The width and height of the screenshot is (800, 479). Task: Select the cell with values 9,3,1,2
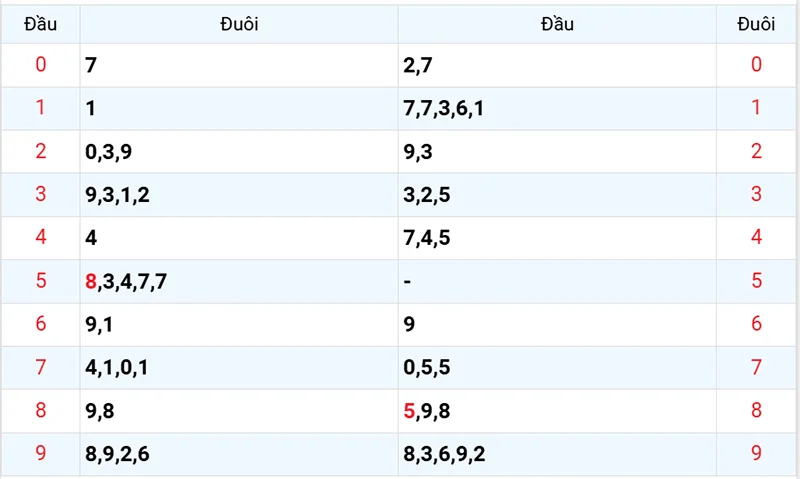pyautogui.click(x=118, y=195)
